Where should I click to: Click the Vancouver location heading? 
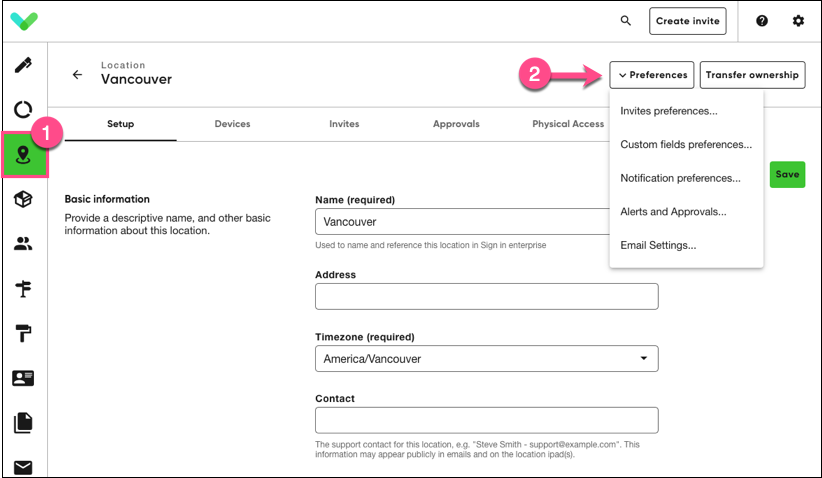(136, 79)
